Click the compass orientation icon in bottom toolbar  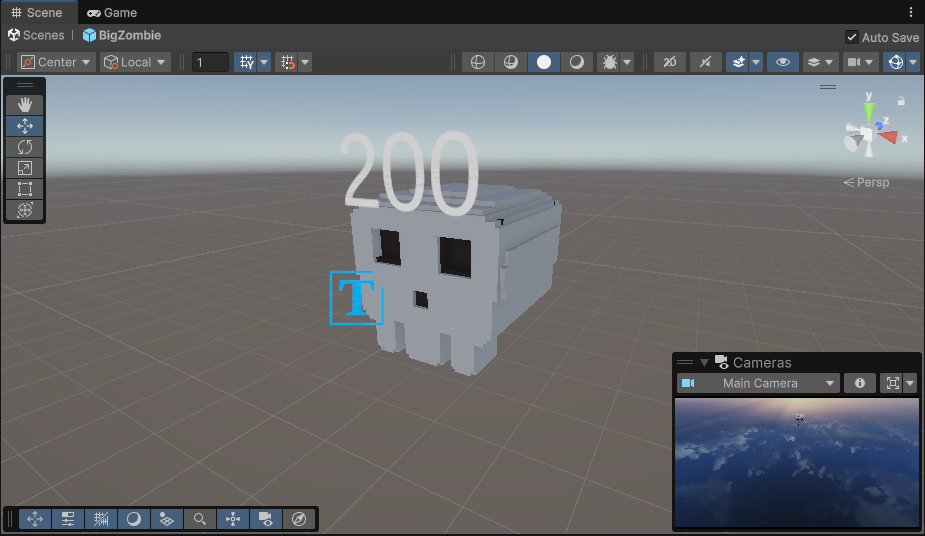(299, 519)
